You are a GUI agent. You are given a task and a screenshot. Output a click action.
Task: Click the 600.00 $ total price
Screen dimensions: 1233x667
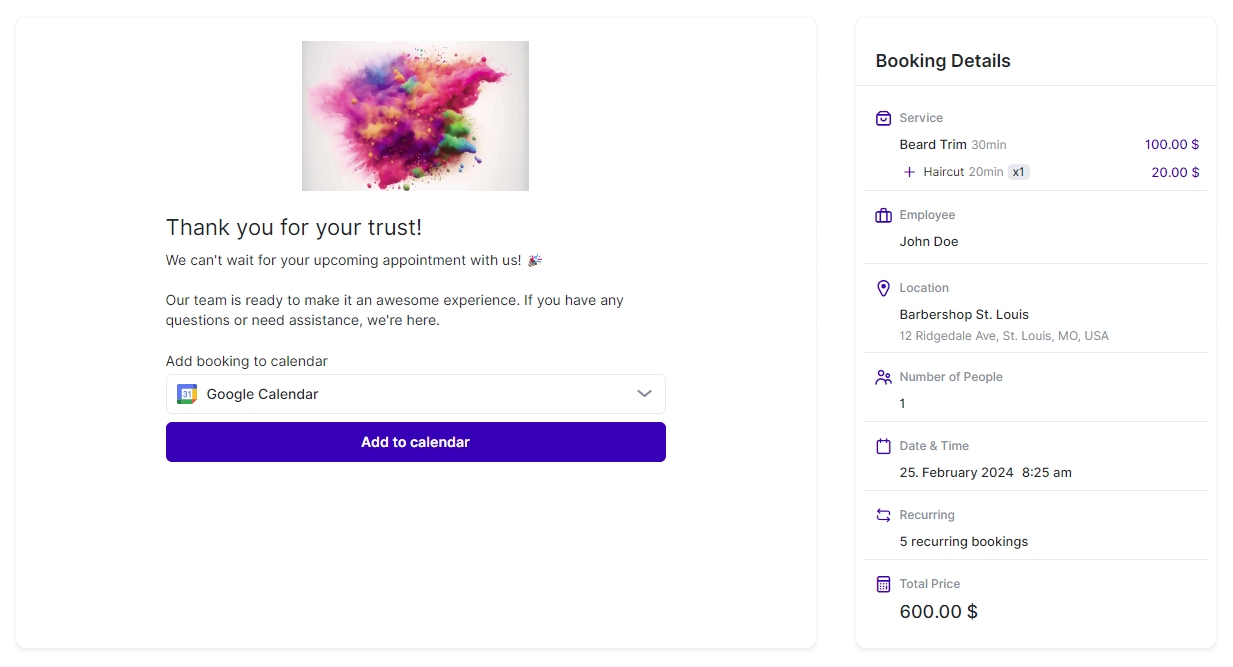[938, 611]
